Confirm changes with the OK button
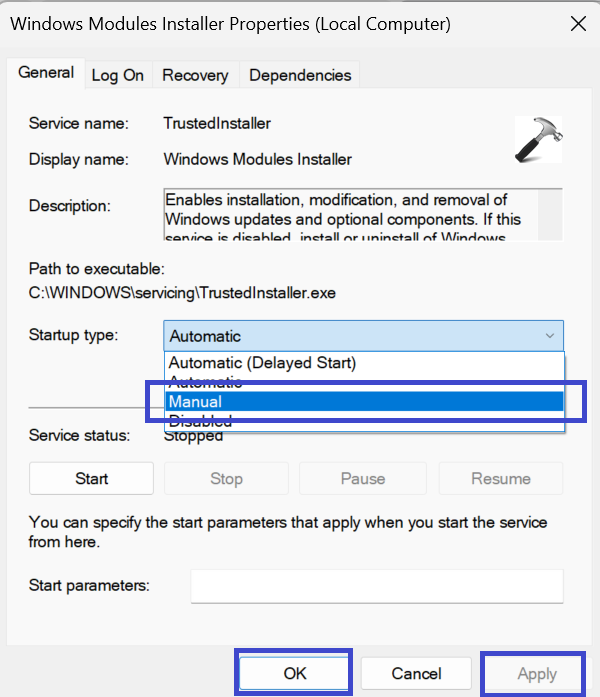 [295, 674]
